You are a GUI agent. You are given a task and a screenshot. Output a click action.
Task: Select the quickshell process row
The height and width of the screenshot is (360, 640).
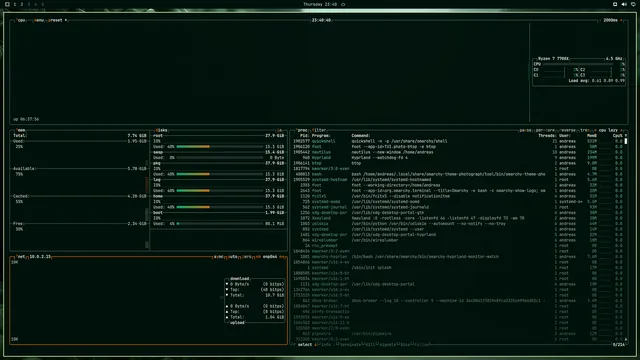tap(458, 141)
